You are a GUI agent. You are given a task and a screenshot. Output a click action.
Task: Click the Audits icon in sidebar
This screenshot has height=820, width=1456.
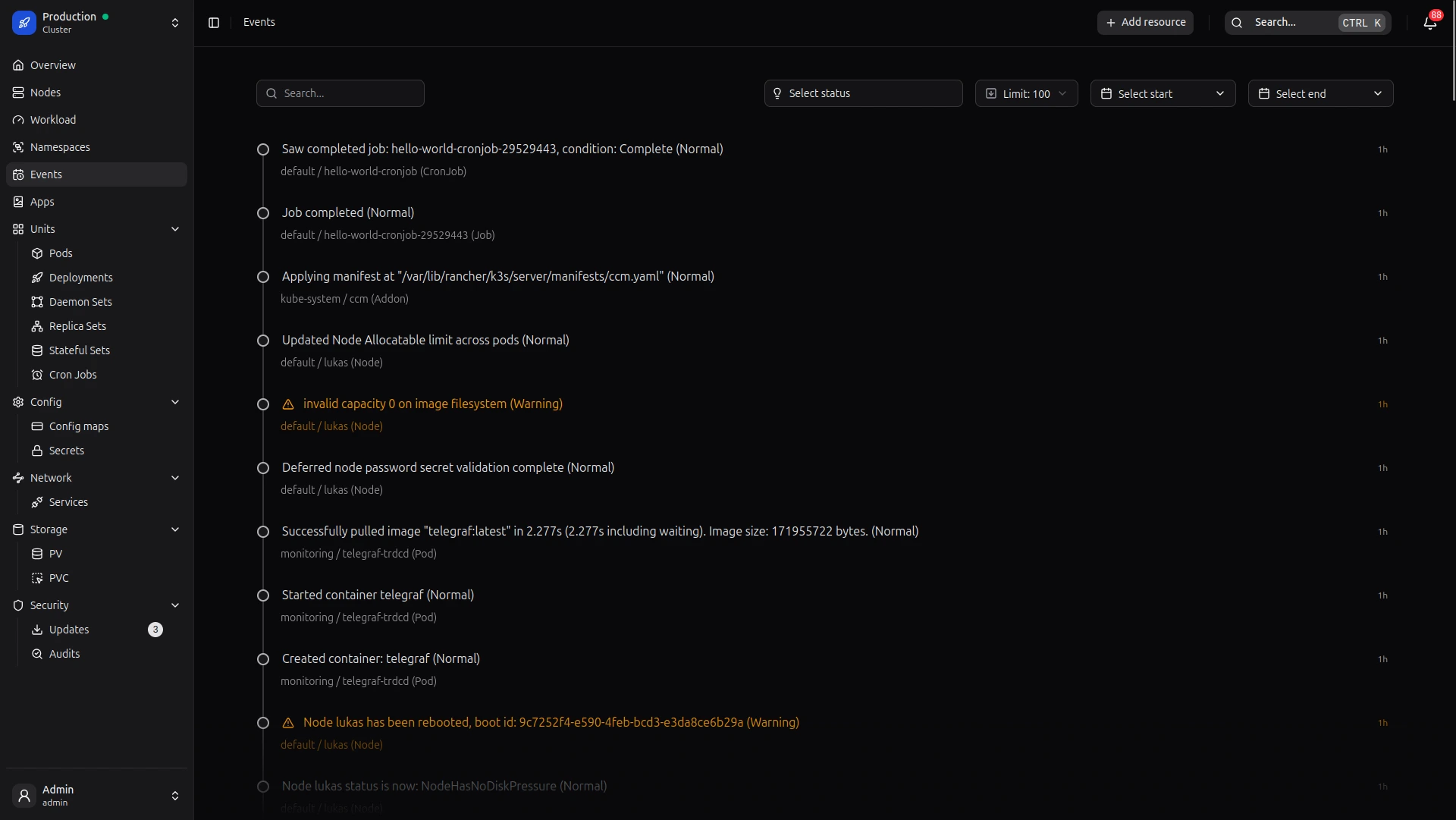tap(37, 654)
